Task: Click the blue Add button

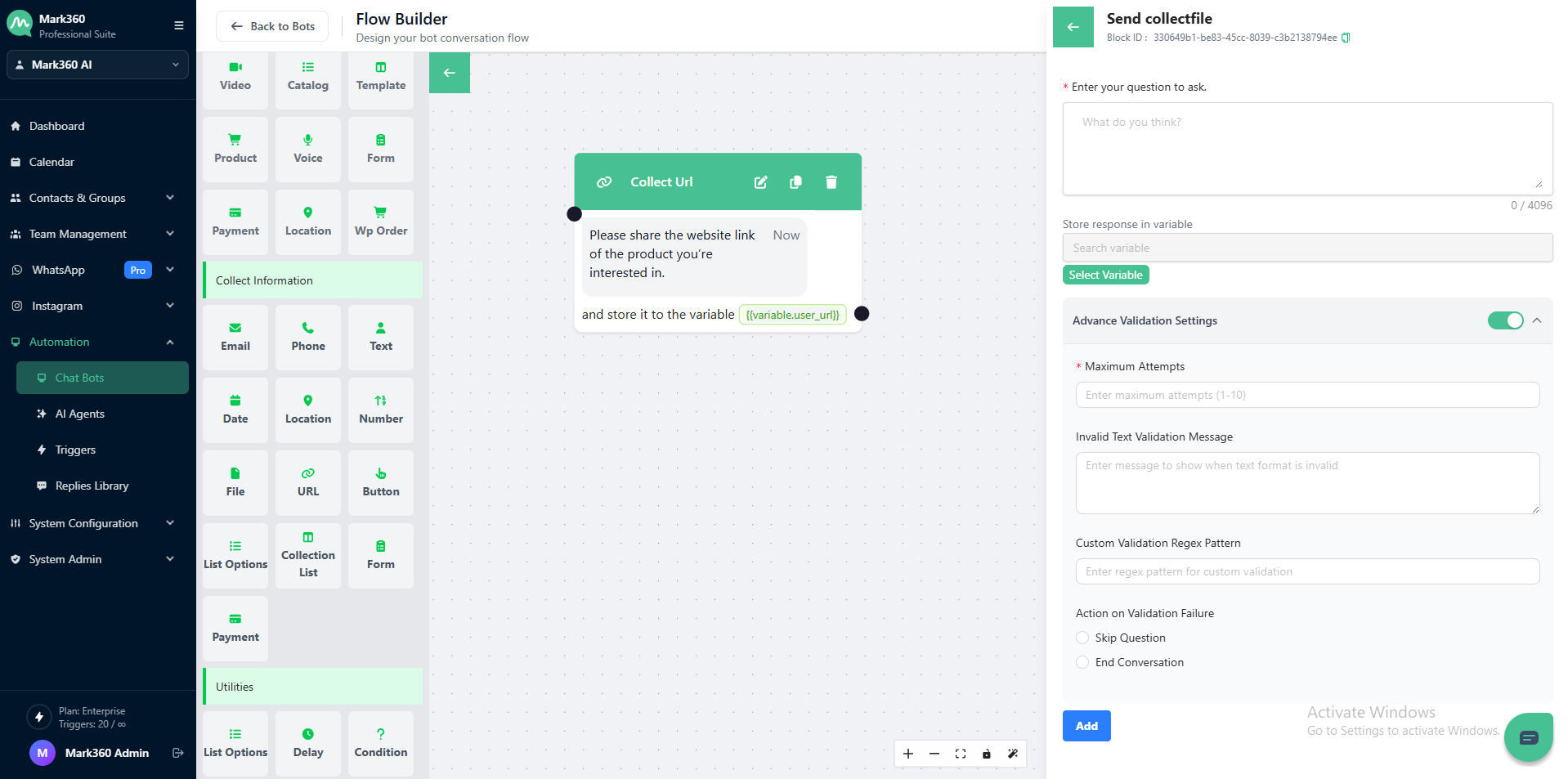Action: [1086, 726]
